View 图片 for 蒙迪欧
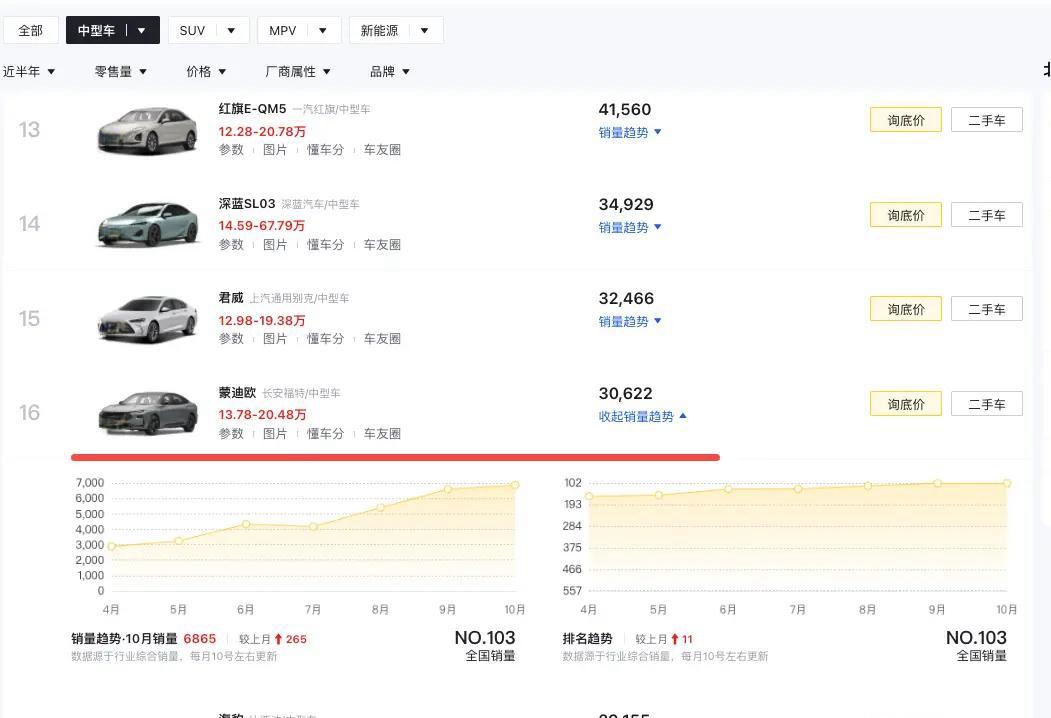The width and height of the screenshot is (1051, 718). (x=275, y=434)
